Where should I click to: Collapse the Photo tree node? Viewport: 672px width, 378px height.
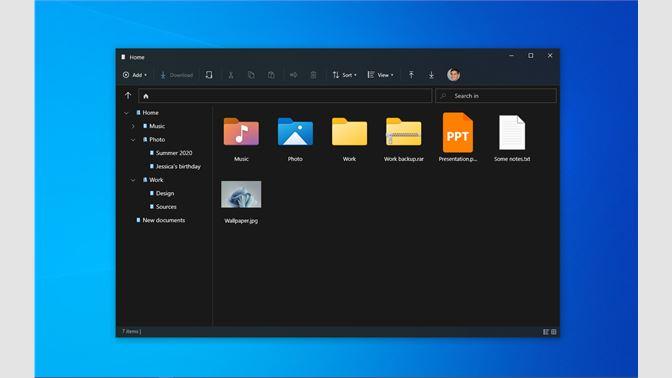(x=133, y=140)
